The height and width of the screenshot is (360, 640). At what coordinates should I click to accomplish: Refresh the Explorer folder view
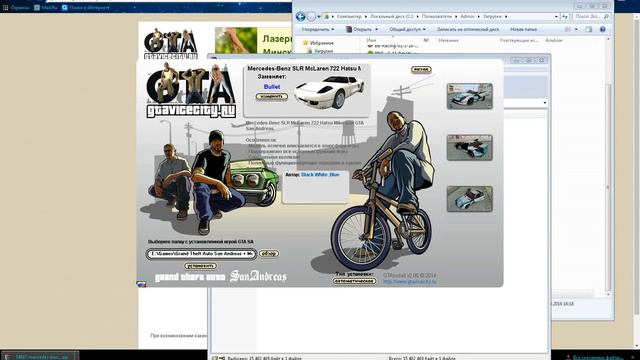click(x=565, y=17)
